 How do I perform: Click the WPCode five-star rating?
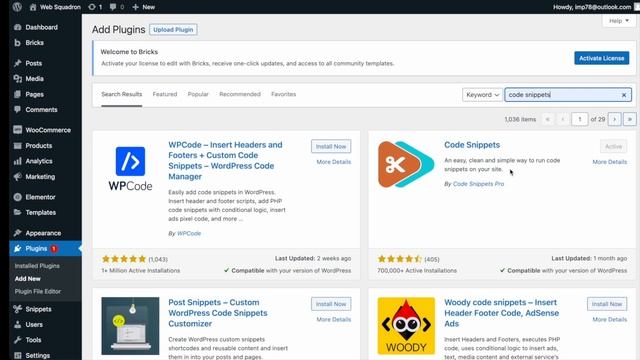coord(124,259)
